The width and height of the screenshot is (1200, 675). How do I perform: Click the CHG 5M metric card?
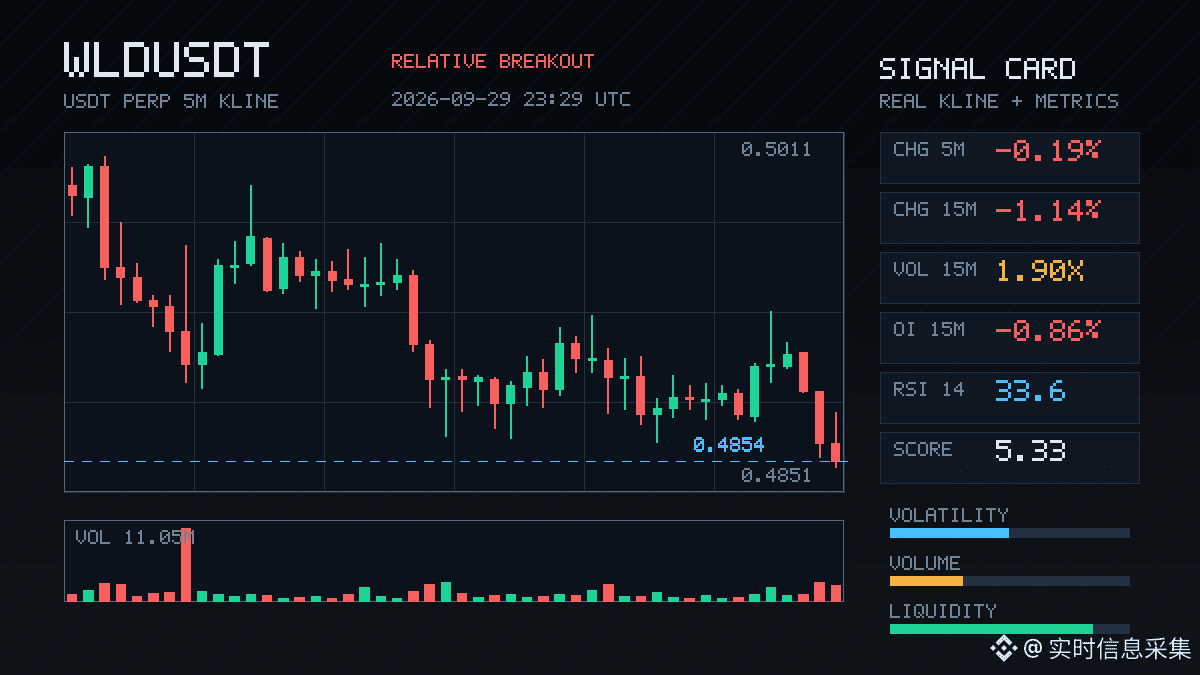point(1009,158)
